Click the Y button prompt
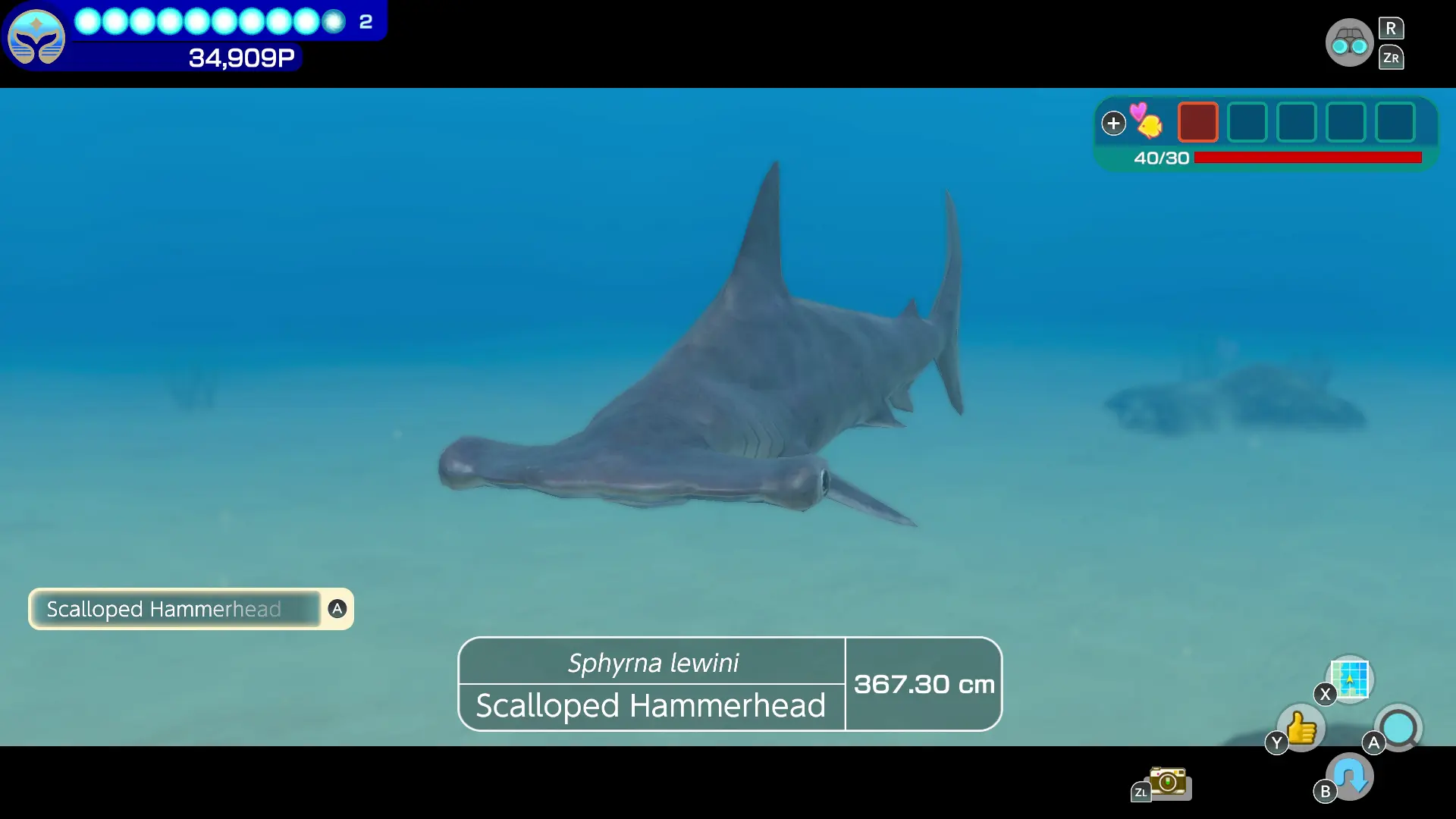This screenshot has width=1456, height=819. pyautogui.click(x=1276, y=743)
